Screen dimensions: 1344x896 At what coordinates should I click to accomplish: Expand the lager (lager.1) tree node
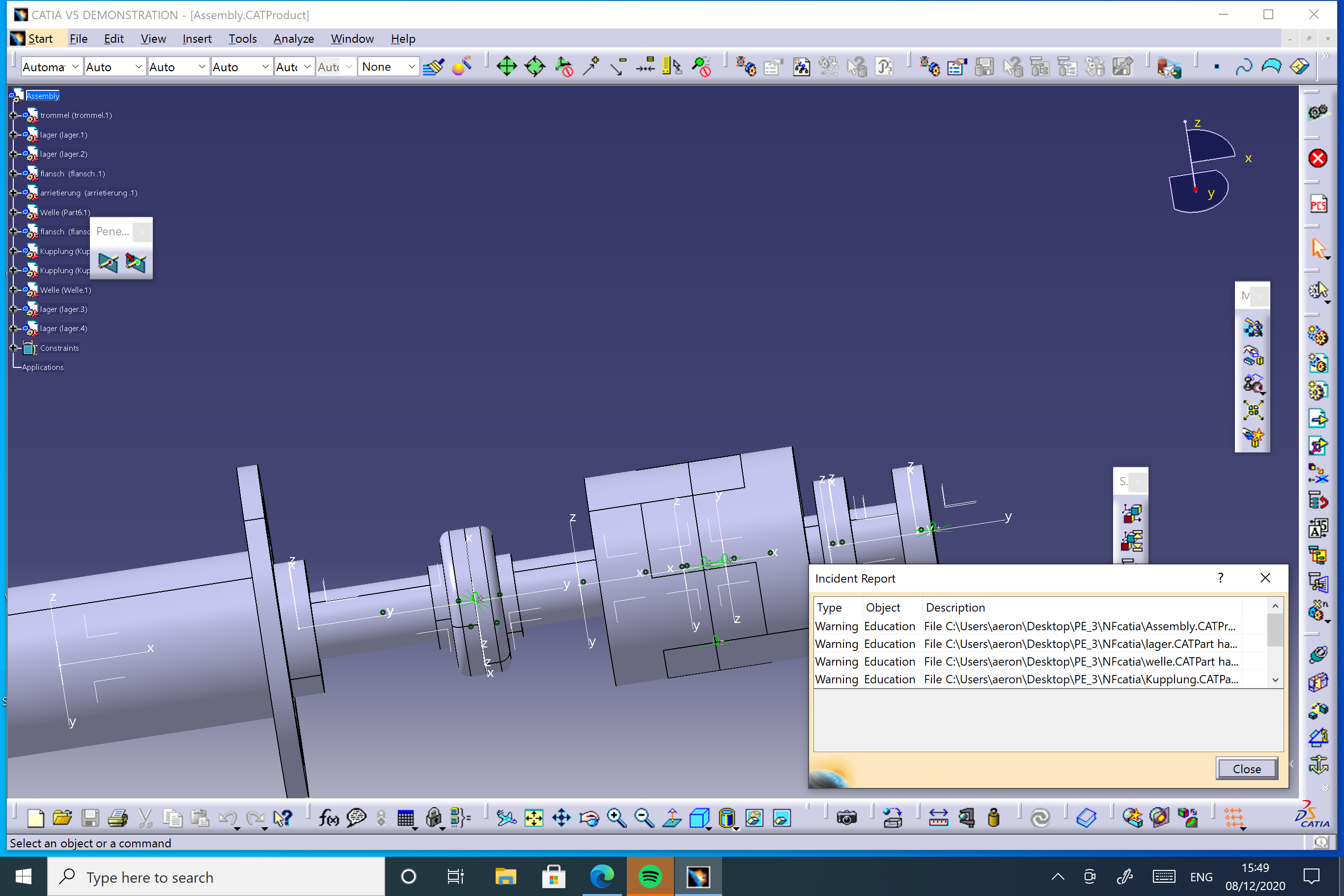tap(13, 134)
